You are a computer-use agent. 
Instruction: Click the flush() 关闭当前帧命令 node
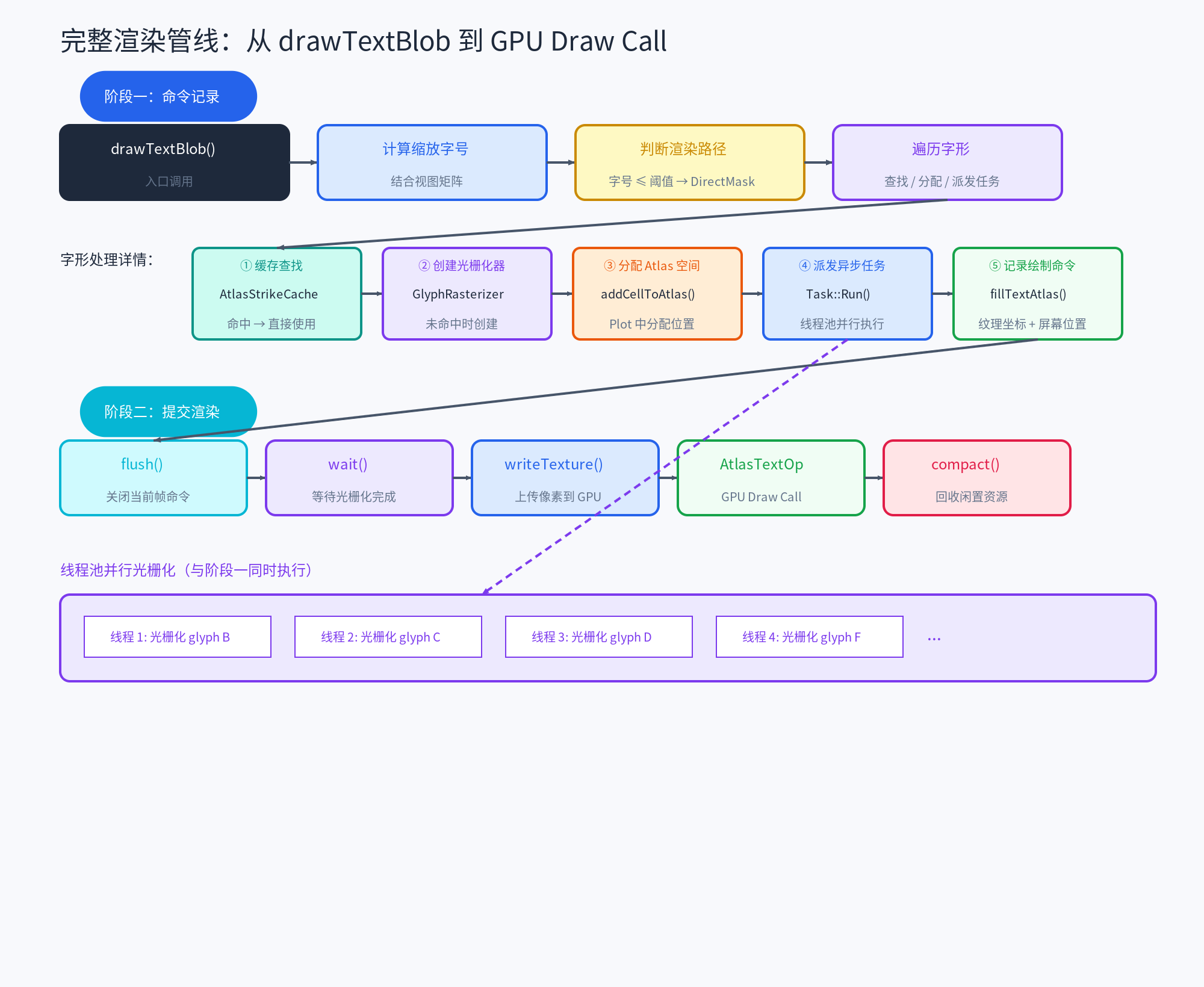pos(153,478)
